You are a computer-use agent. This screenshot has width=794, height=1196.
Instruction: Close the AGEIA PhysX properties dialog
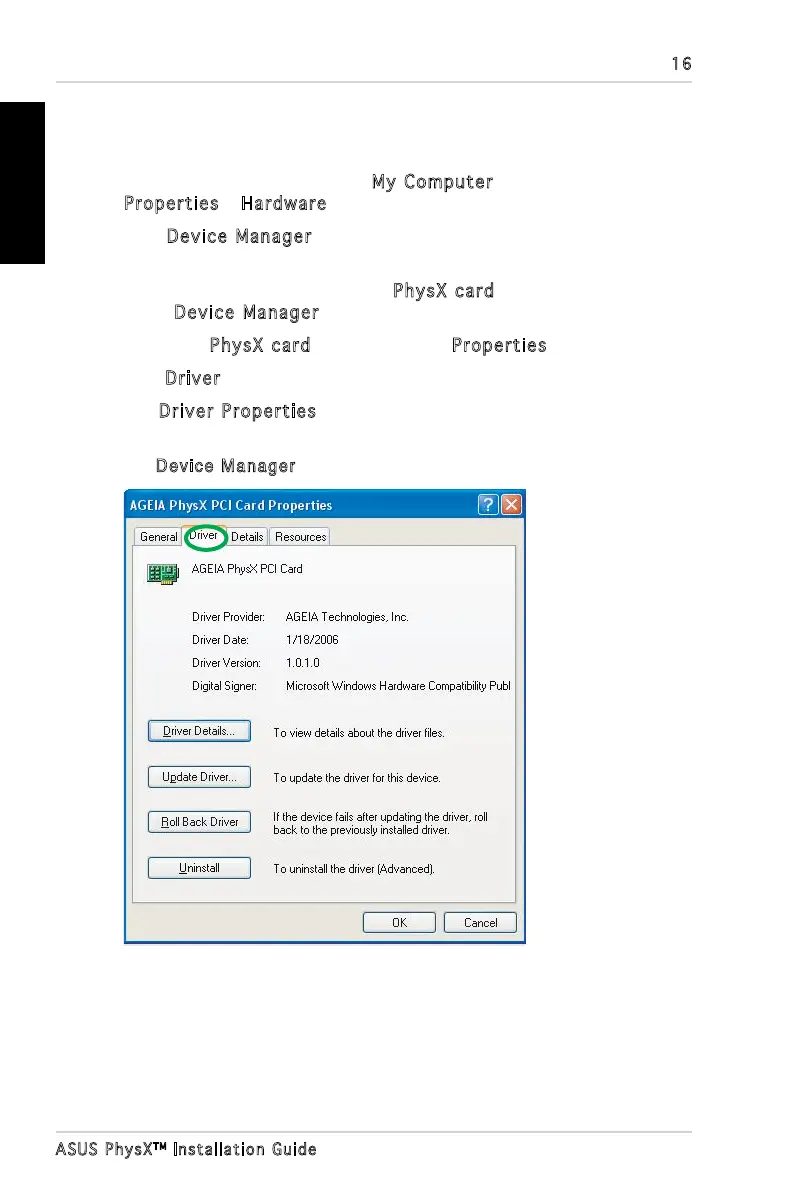click(512, 504)
